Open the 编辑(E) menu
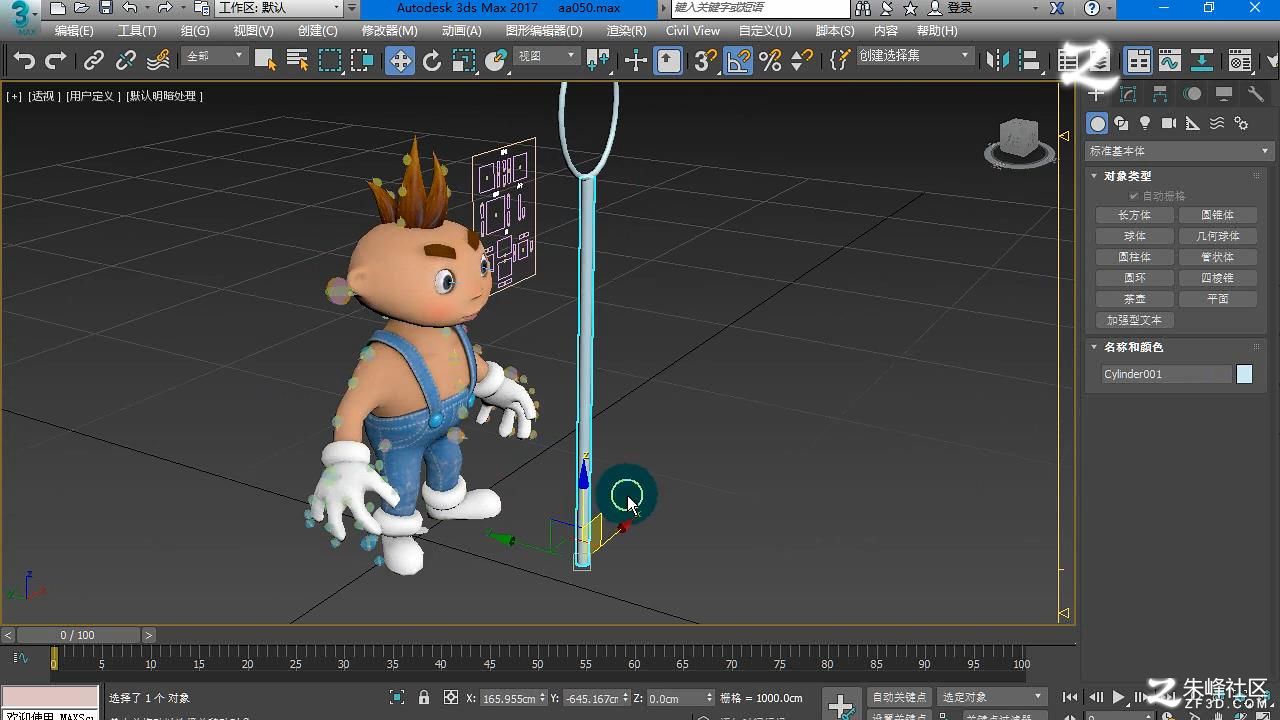Image resolution: width=1280 pixels, height=720 pixels. click(x=74, y=31)
